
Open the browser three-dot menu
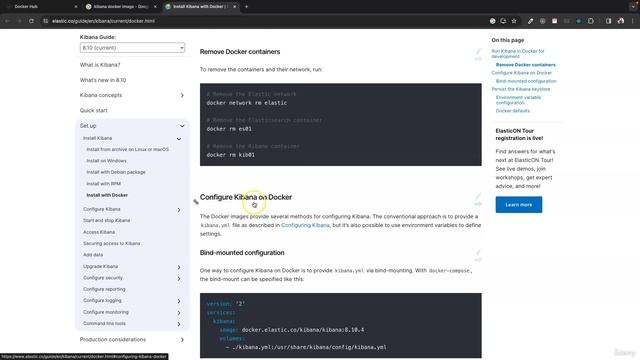tap(633, 21)
